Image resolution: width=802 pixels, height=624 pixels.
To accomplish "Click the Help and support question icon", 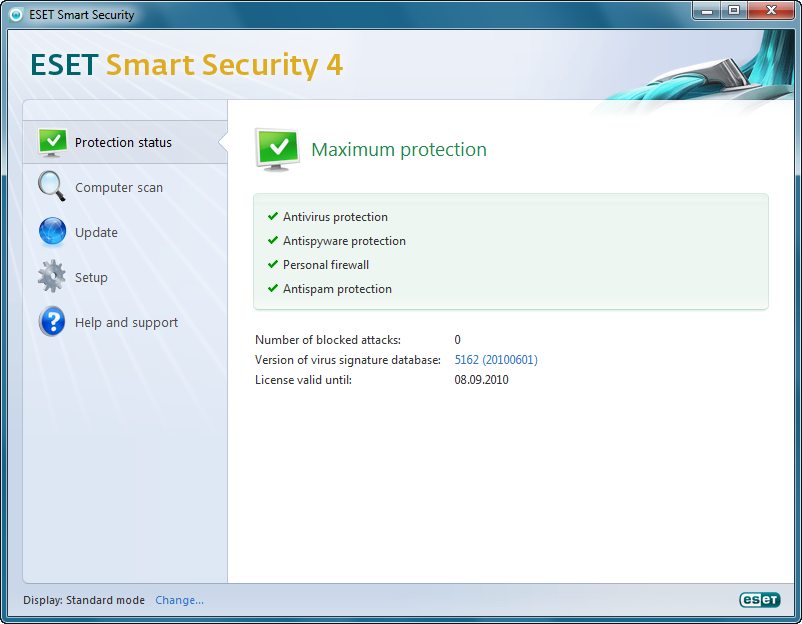I will coord(52,322).
